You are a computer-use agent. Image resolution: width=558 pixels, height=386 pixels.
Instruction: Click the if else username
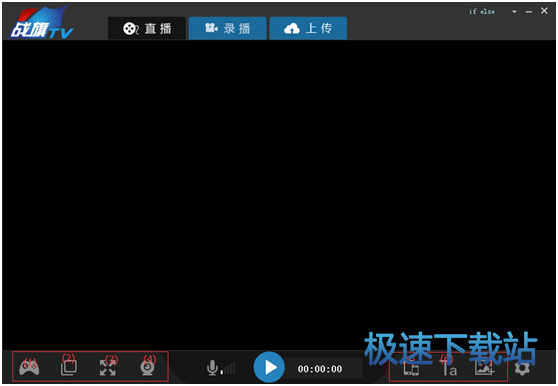[x=482, y=11]
